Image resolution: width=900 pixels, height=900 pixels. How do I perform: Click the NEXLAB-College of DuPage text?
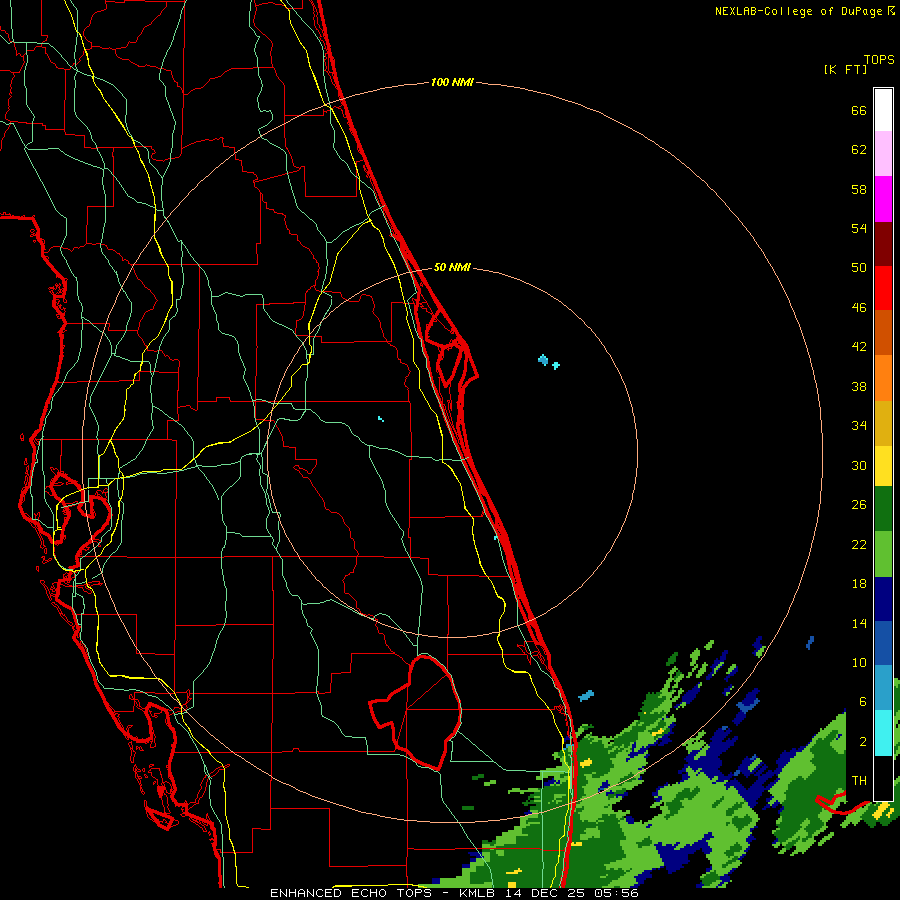(798, 11)
